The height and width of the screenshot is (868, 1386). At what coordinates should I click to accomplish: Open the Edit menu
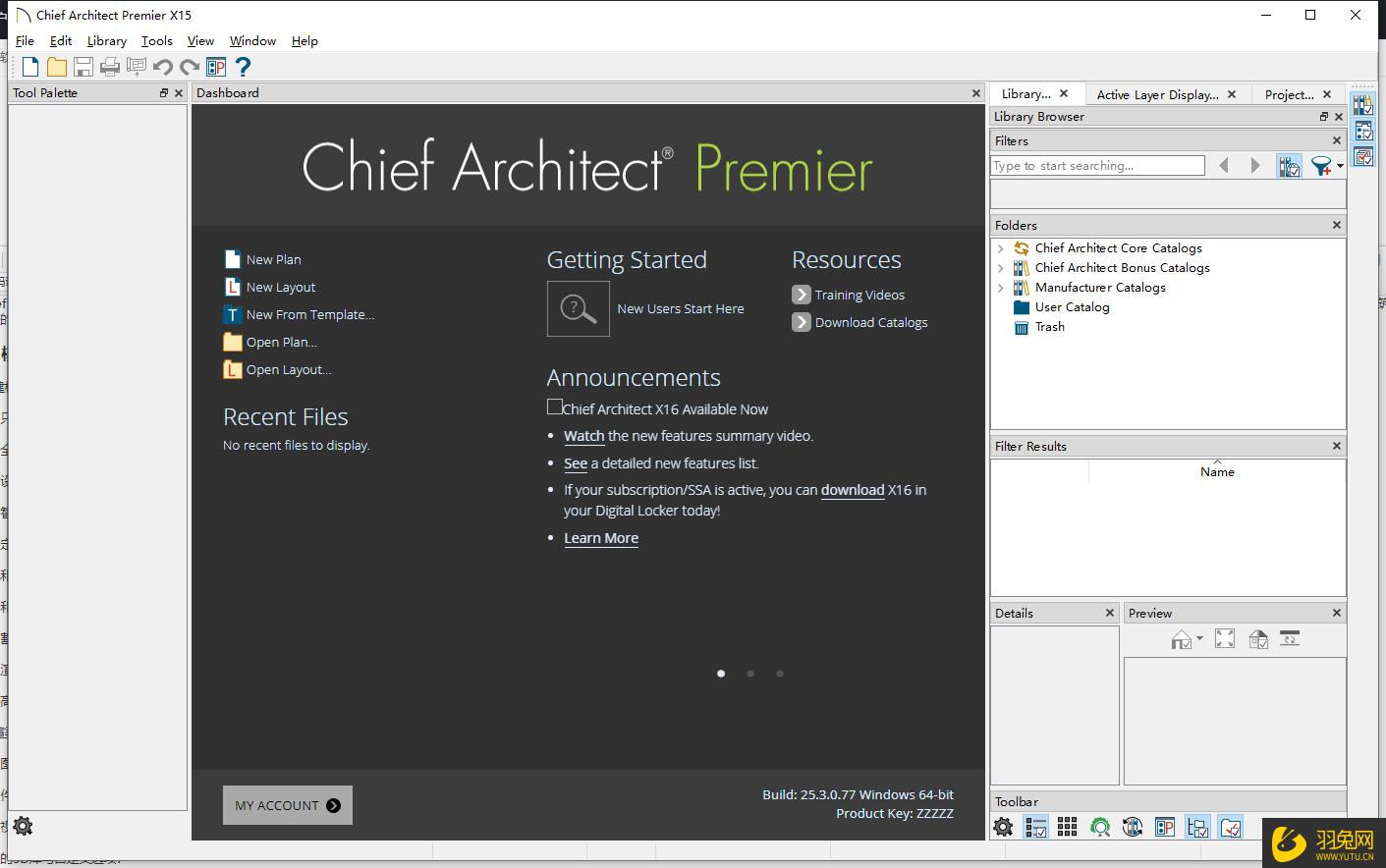point(61,41)
